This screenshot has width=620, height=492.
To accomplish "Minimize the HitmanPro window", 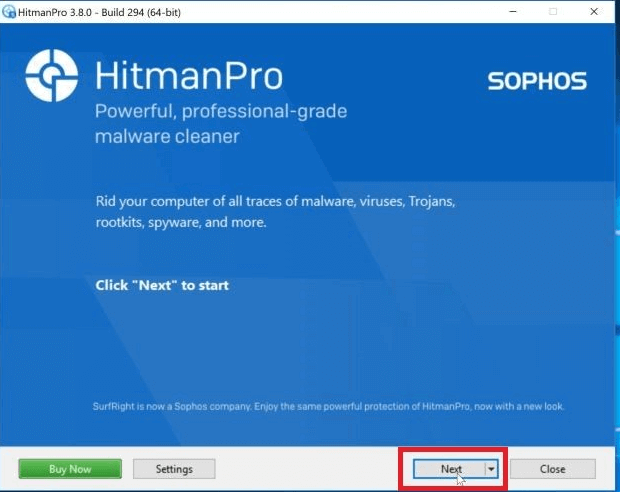I will click(x=513, y=12).
